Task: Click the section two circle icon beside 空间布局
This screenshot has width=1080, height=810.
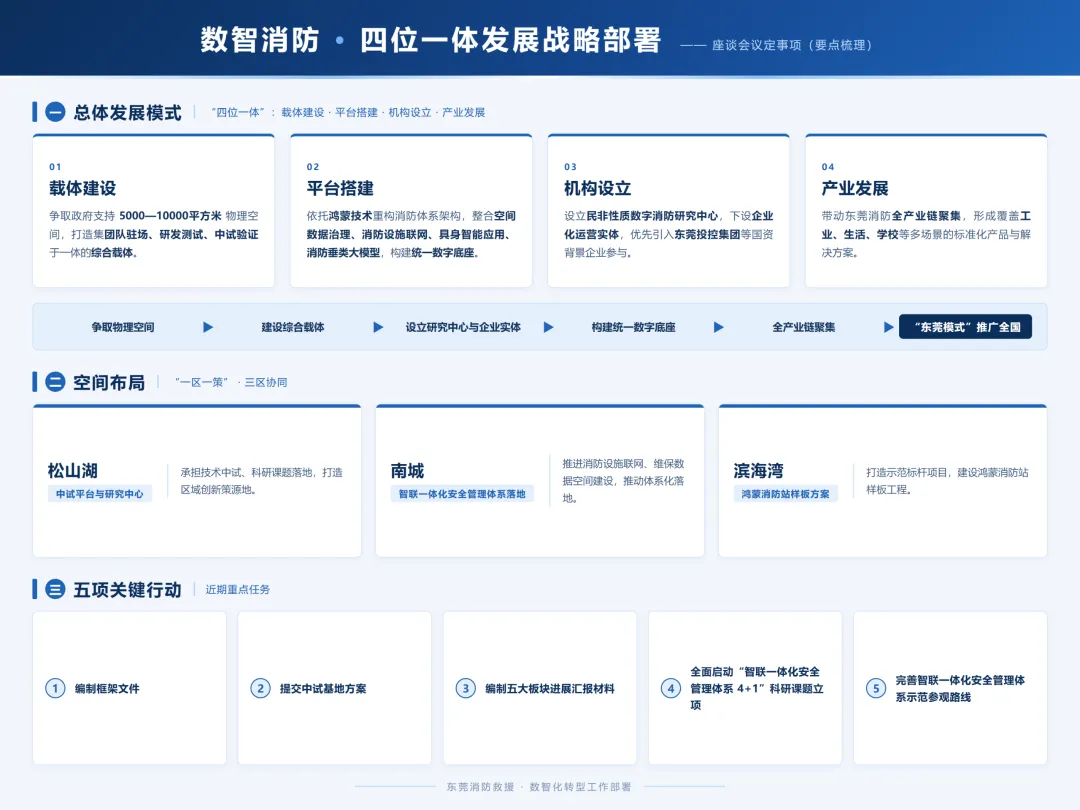Action: tap(55, 382)
